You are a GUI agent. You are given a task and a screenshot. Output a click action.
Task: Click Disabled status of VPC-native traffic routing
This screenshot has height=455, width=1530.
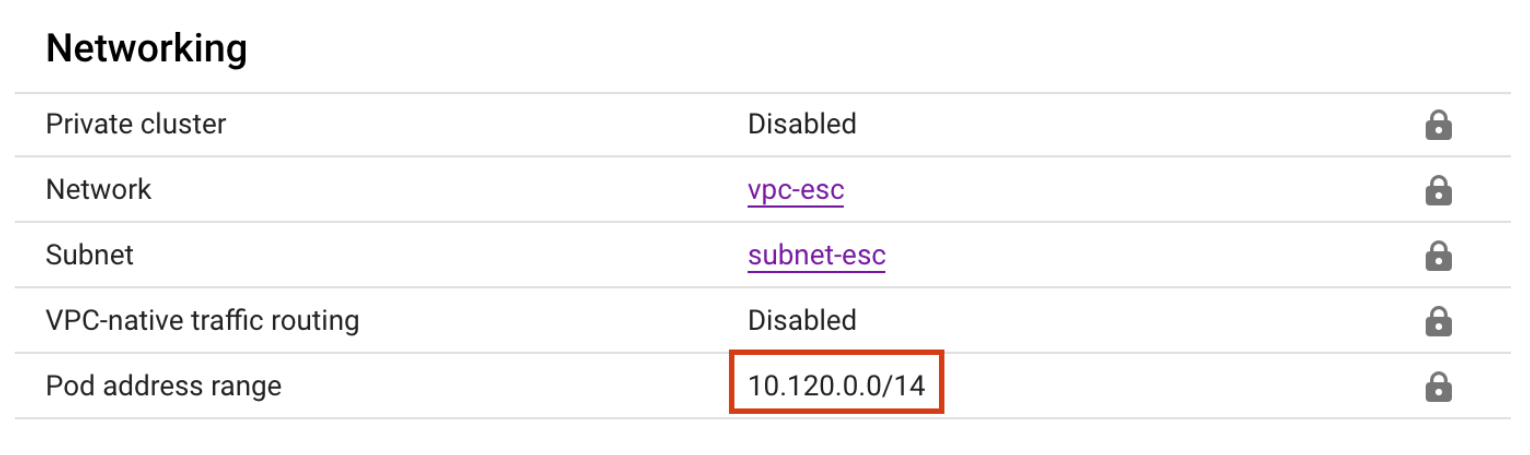pyautogui.click(x=802, y=320)
